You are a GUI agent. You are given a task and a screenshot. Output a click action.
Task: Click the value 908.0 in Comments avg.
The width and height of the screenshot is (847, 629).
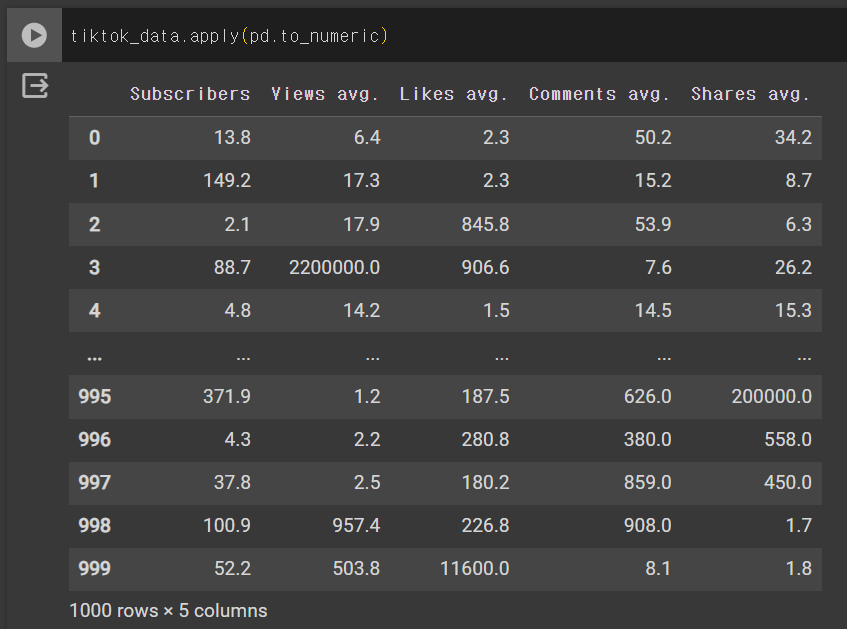pos(648,525)
